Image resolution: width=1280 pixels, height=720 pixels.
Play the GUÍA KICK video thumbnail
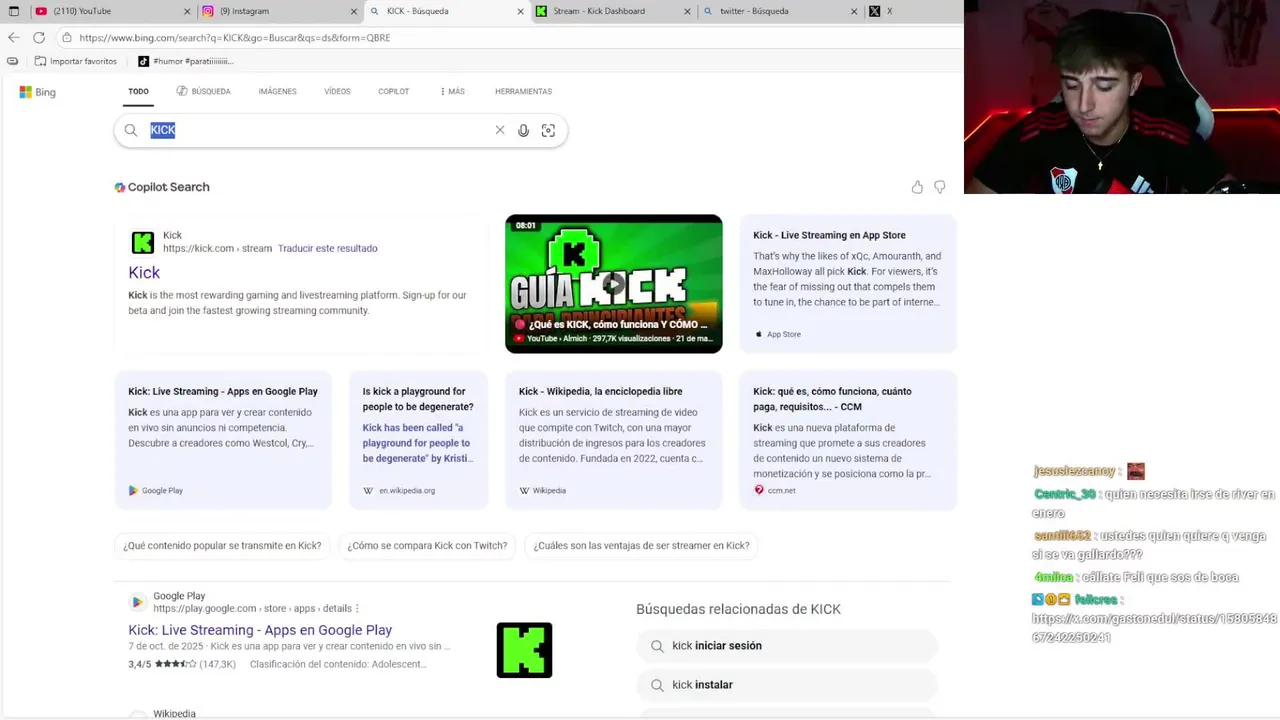coord(613,284)
